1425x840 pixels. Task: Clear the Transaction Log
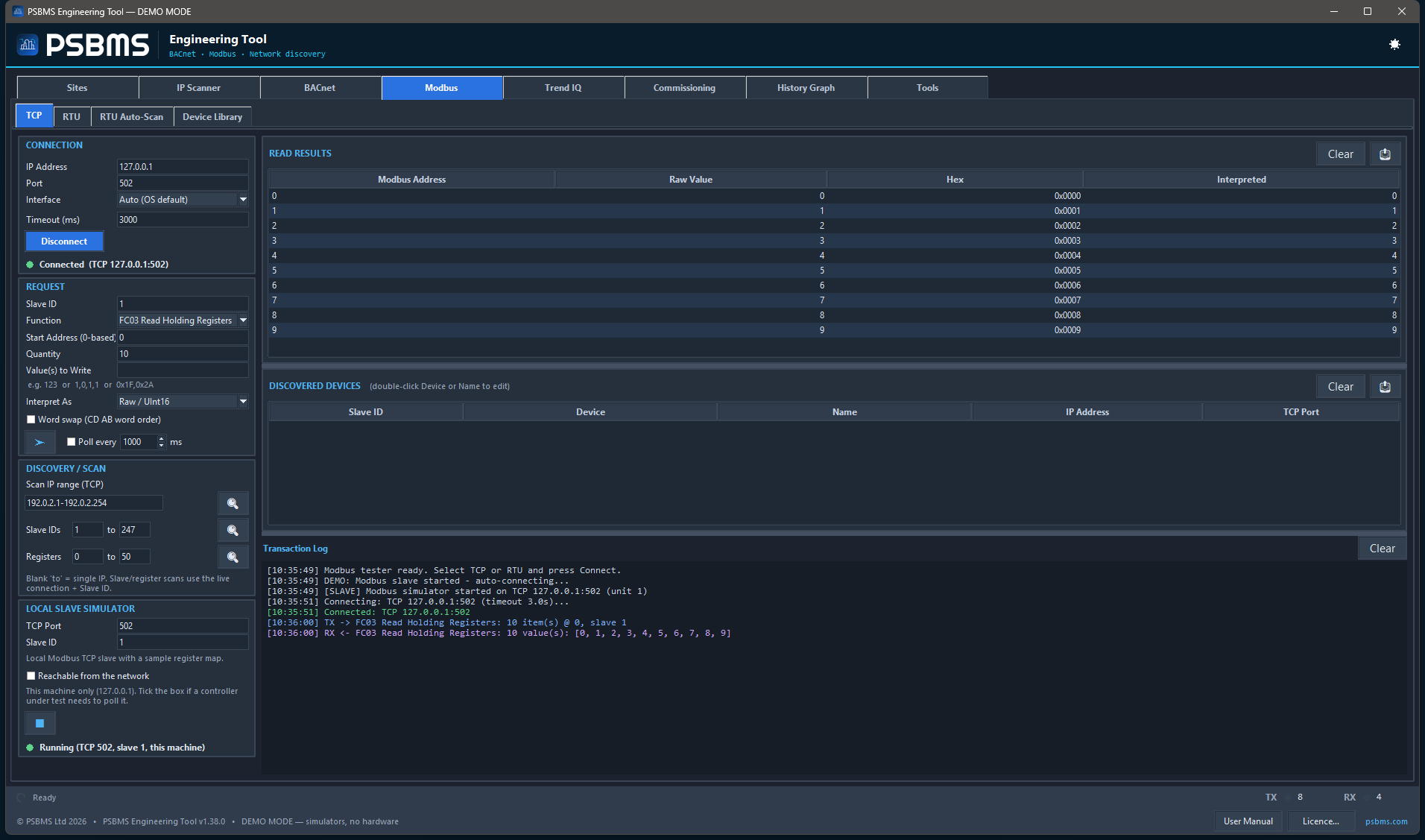coord(1383,549)
